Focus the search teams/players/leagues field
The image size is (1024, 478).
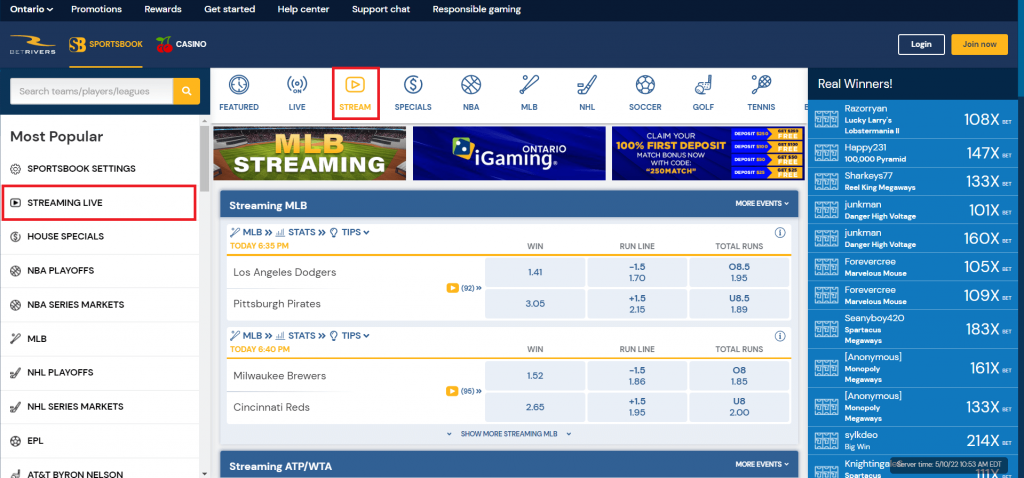click(x=91, y=91)
